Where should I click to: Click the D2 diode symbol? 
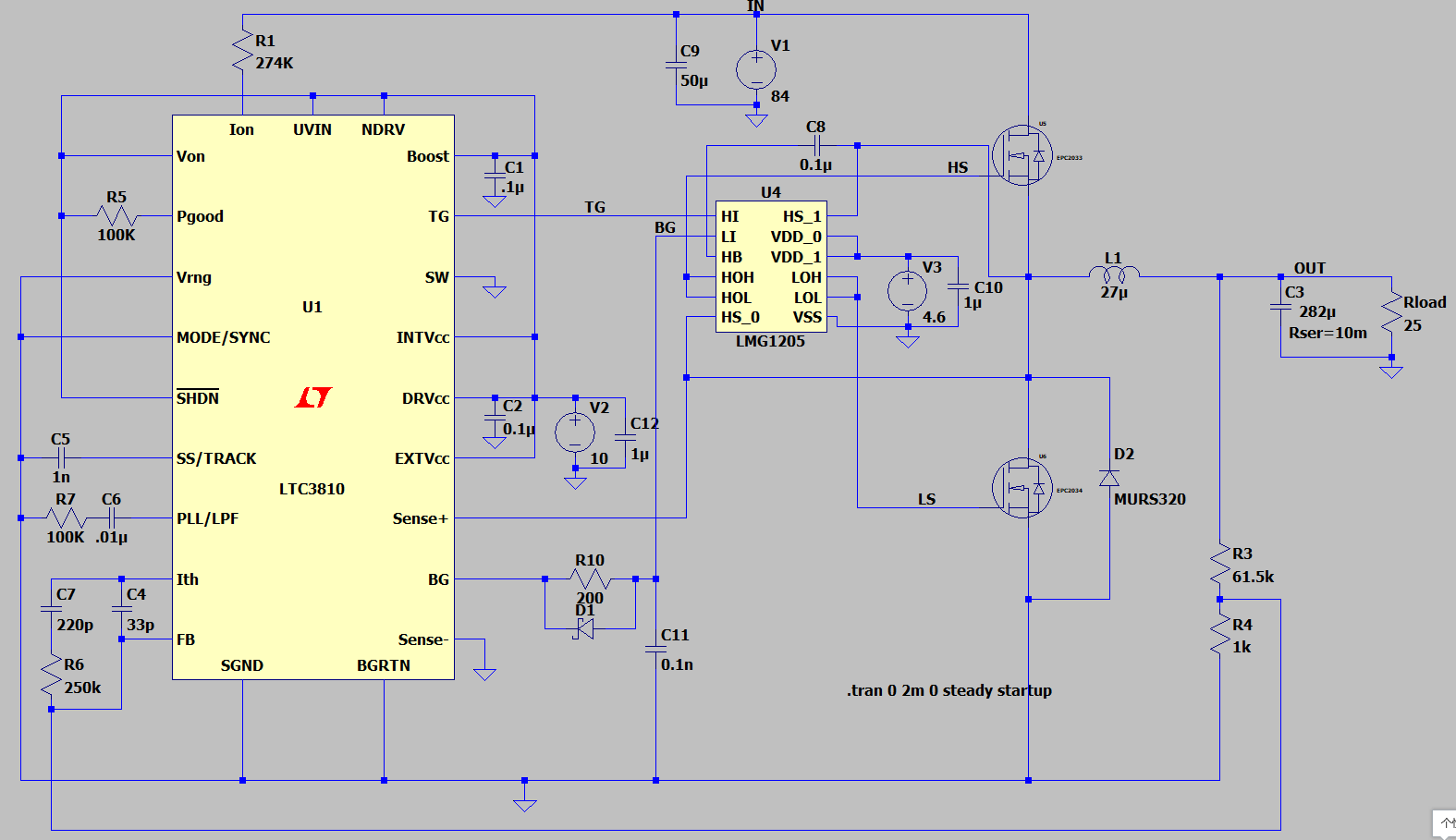tap(1109, 478)
